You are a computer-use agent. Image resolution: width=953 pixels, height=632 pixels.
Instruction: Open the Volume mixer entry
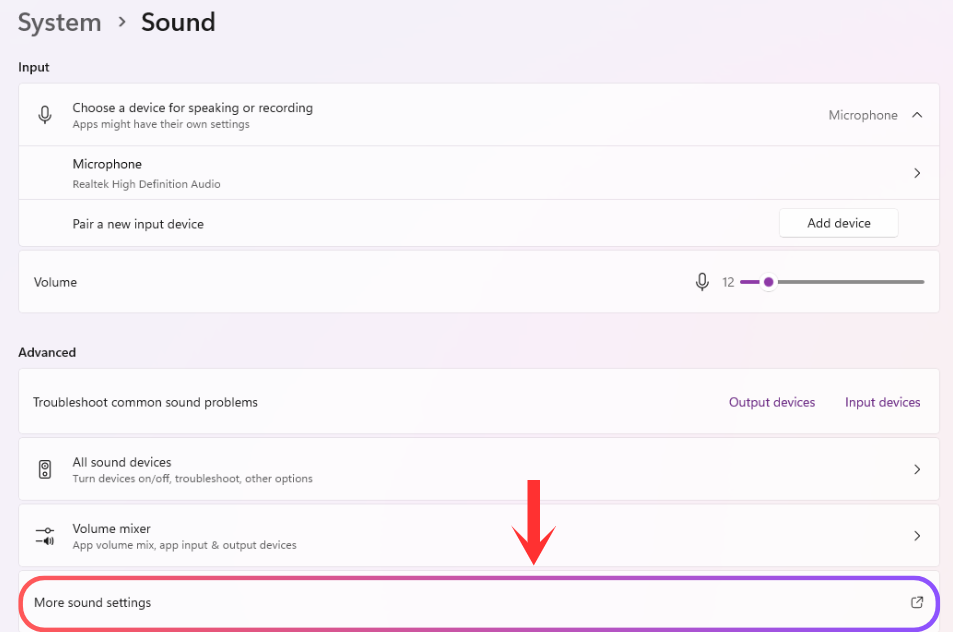pos(479,536)
